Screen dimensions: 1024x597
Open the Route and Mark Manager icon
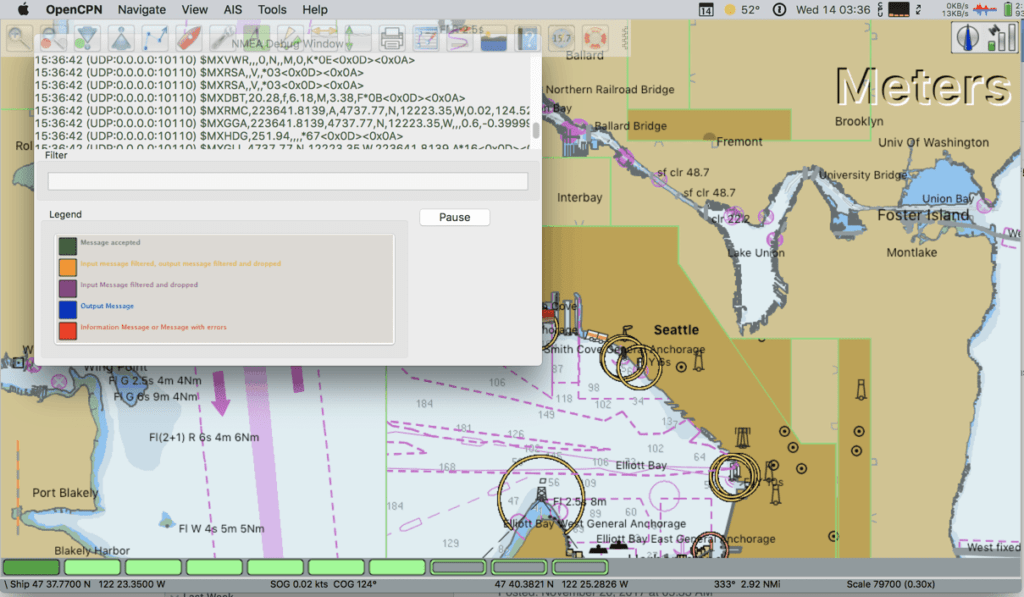tap(426, 39)
